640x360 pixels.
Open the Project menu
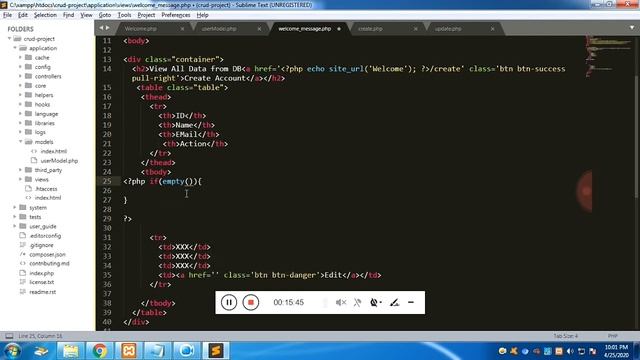(146, 15)
